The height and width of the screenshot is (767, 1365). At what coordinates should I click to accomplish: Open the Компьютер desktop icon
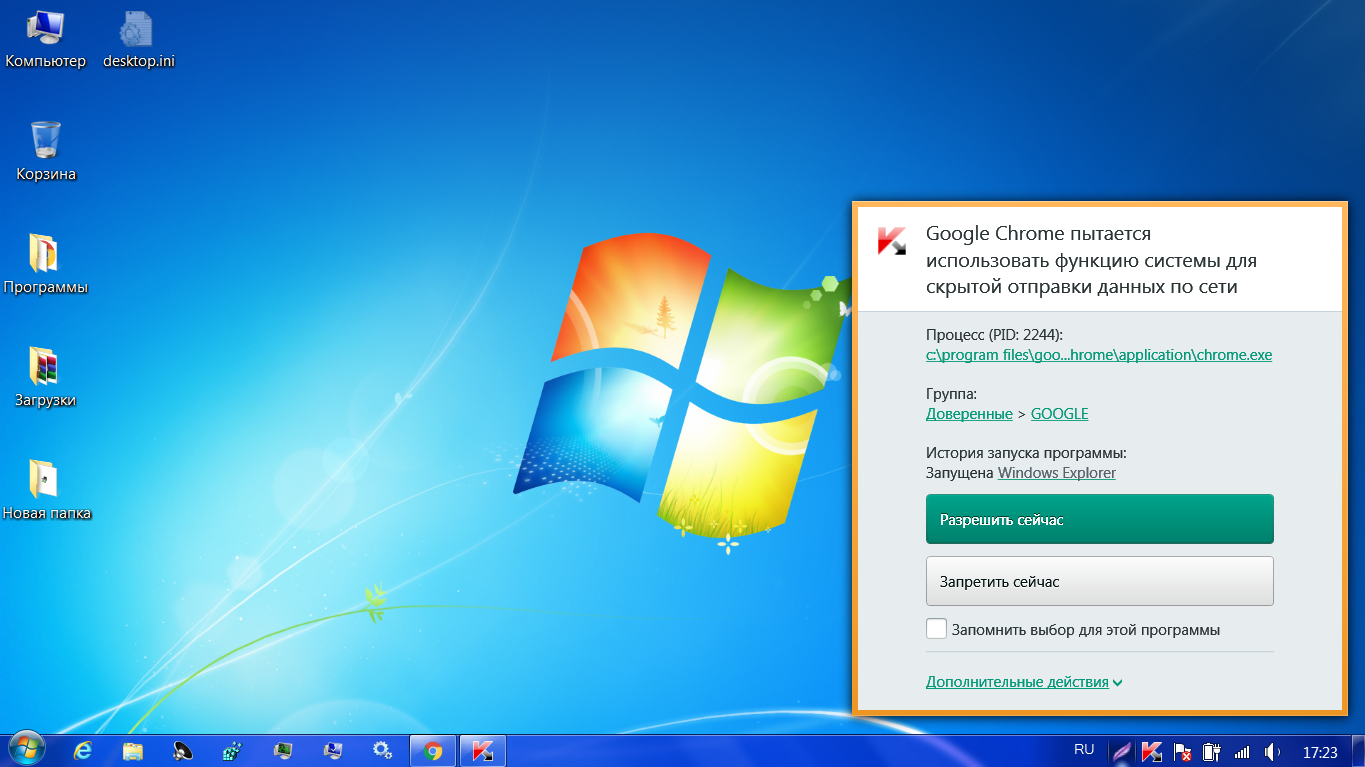pos(45,40)
